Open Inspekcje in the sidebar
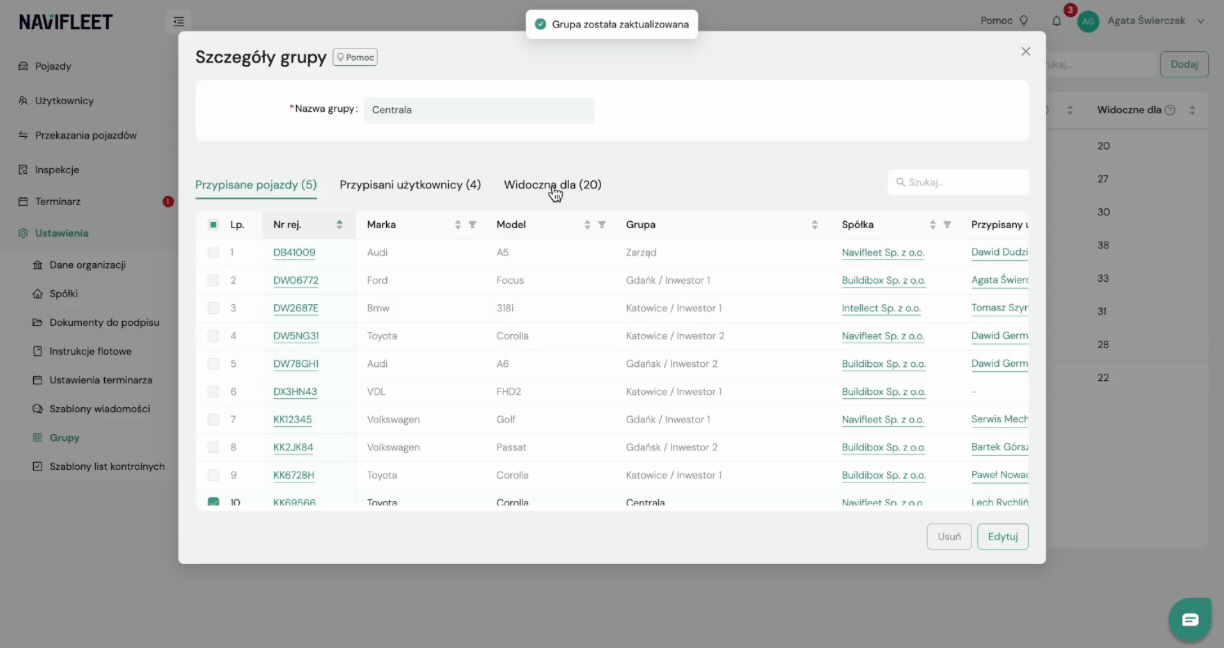This screenshot has width=1224, height=648. 57,170
